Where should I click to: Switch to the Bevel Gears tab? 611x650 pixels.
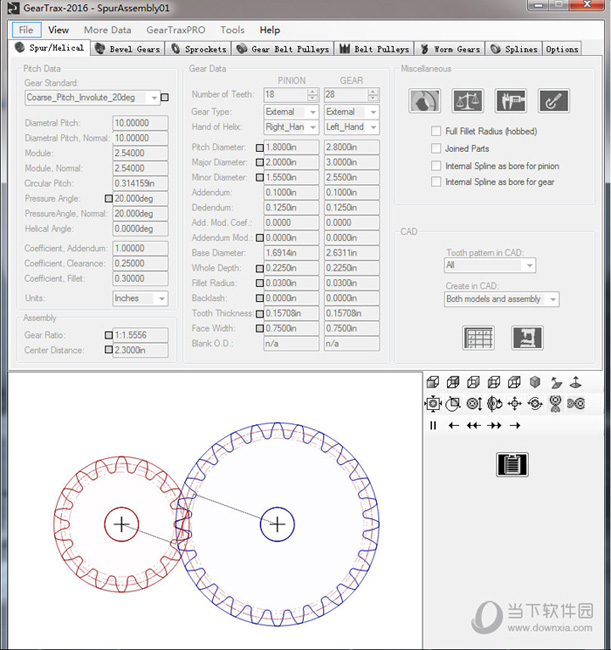[128, 49]
